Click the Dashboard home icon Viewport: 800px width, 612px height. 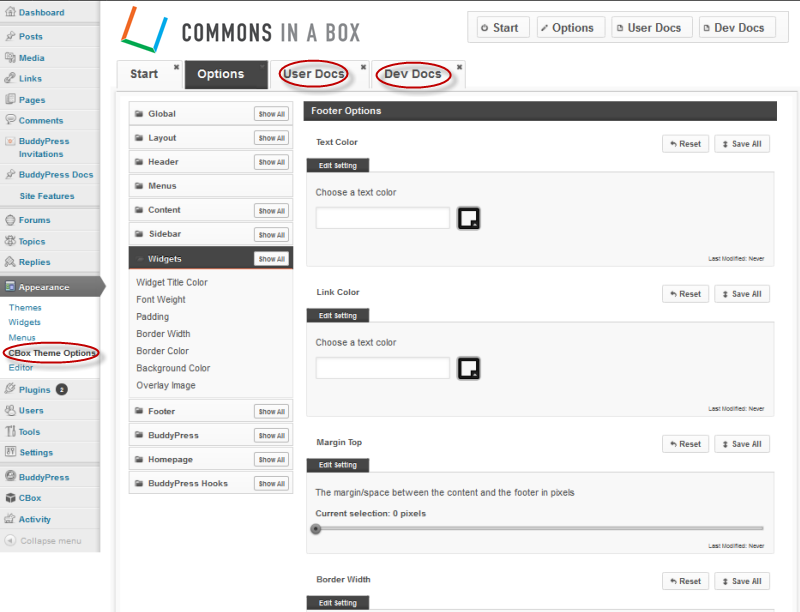10,12
